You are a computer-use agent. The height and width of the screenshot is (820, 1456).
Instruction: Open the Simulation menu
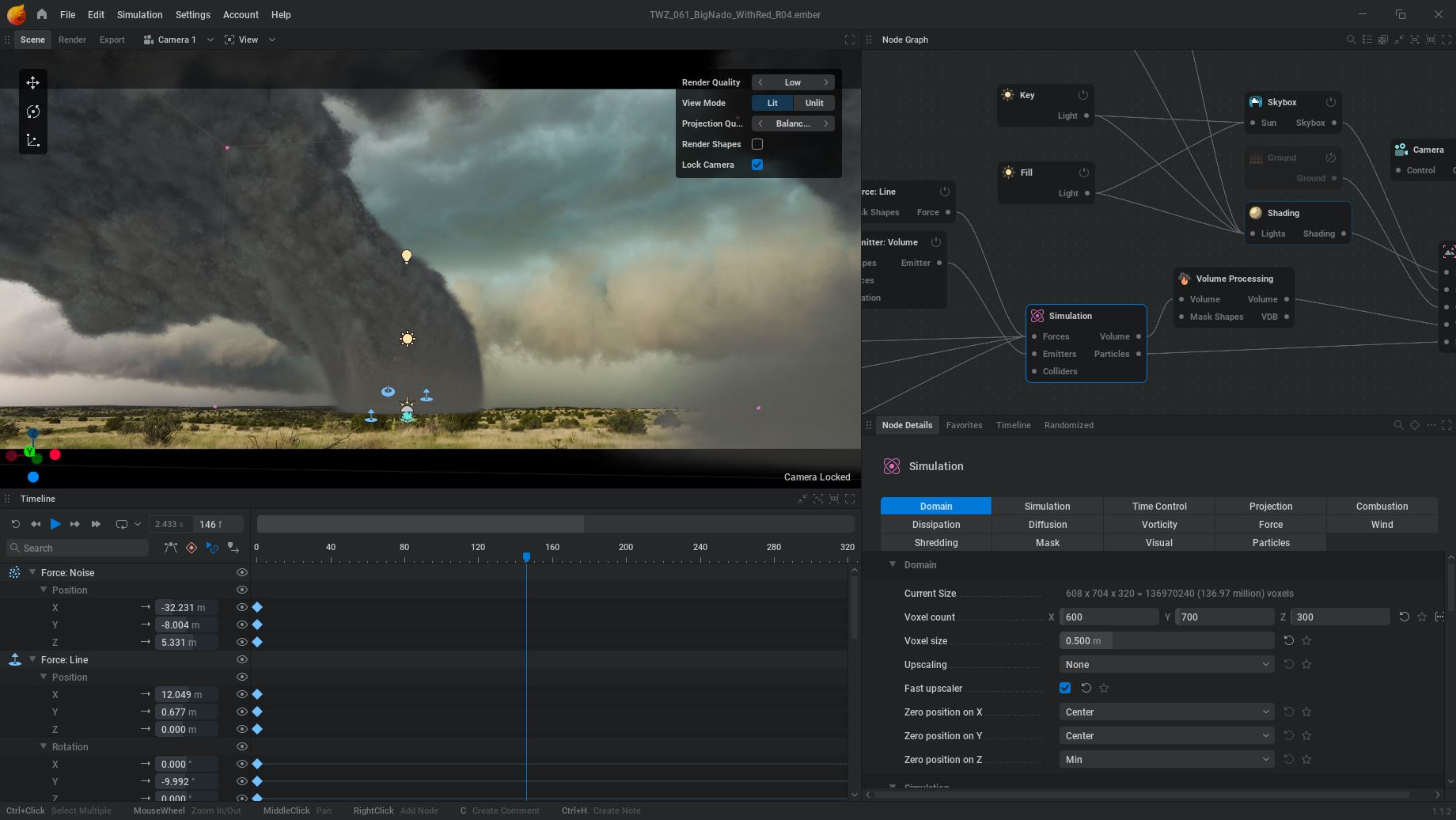pos(139,14)
